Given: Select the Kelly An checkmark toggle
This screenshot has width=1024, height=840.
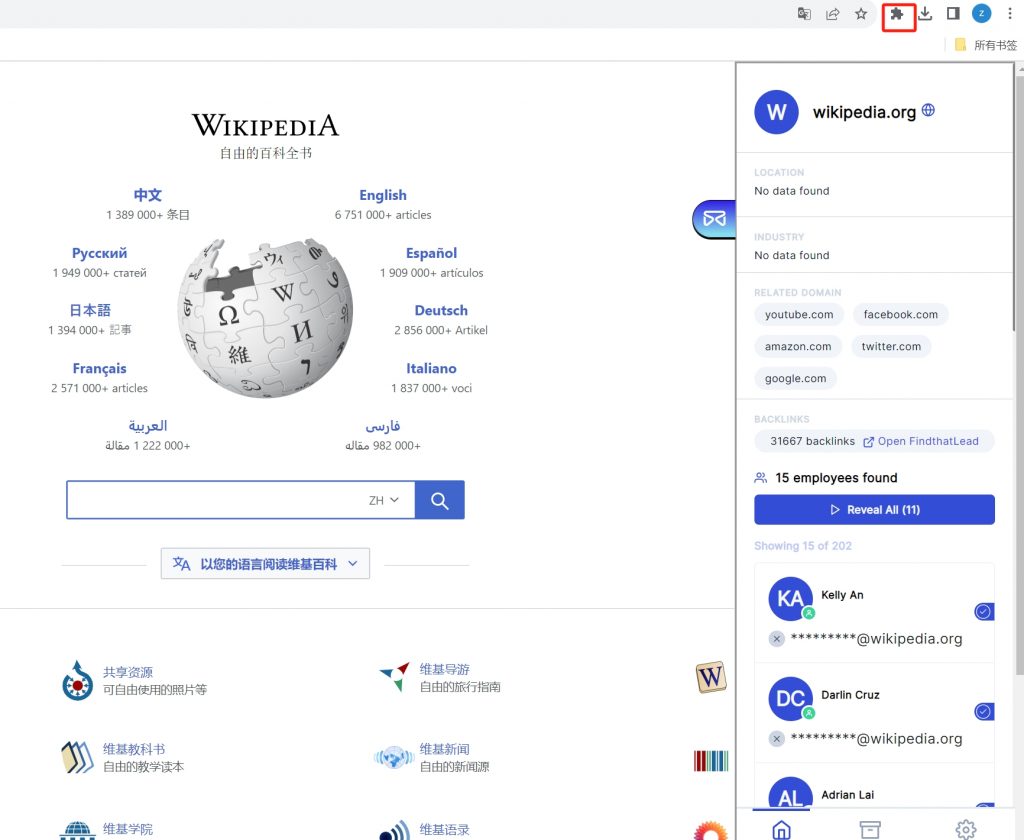Looking at the screenshot, I should click(984, 611).
